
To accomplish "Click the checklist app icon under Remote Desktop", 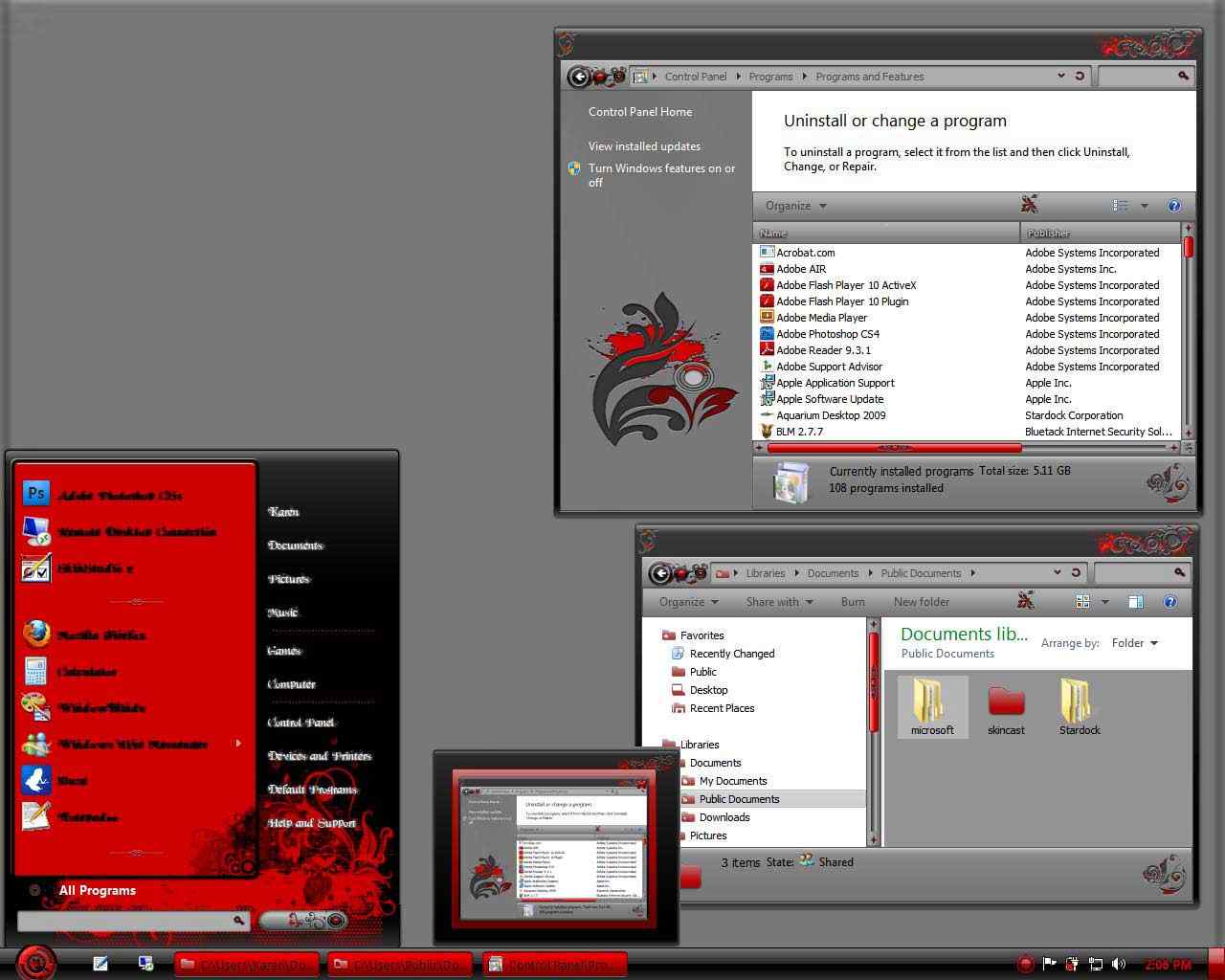I will click(x=35, y=568).
